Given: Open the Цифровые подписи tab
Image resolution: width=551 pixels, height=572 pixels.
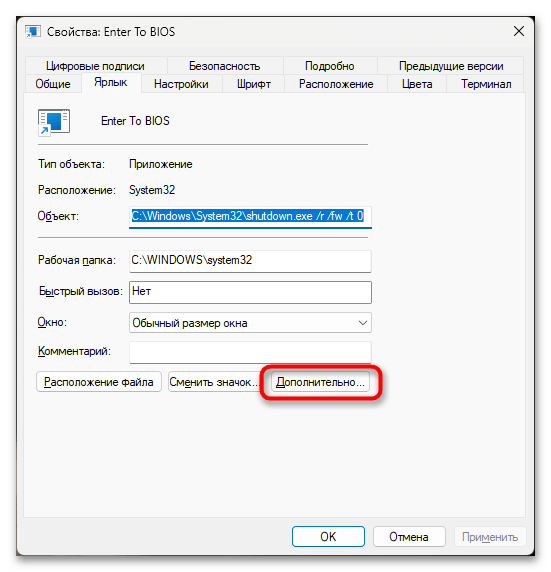Looking at the screenshot, I should (x=96, y=66).
